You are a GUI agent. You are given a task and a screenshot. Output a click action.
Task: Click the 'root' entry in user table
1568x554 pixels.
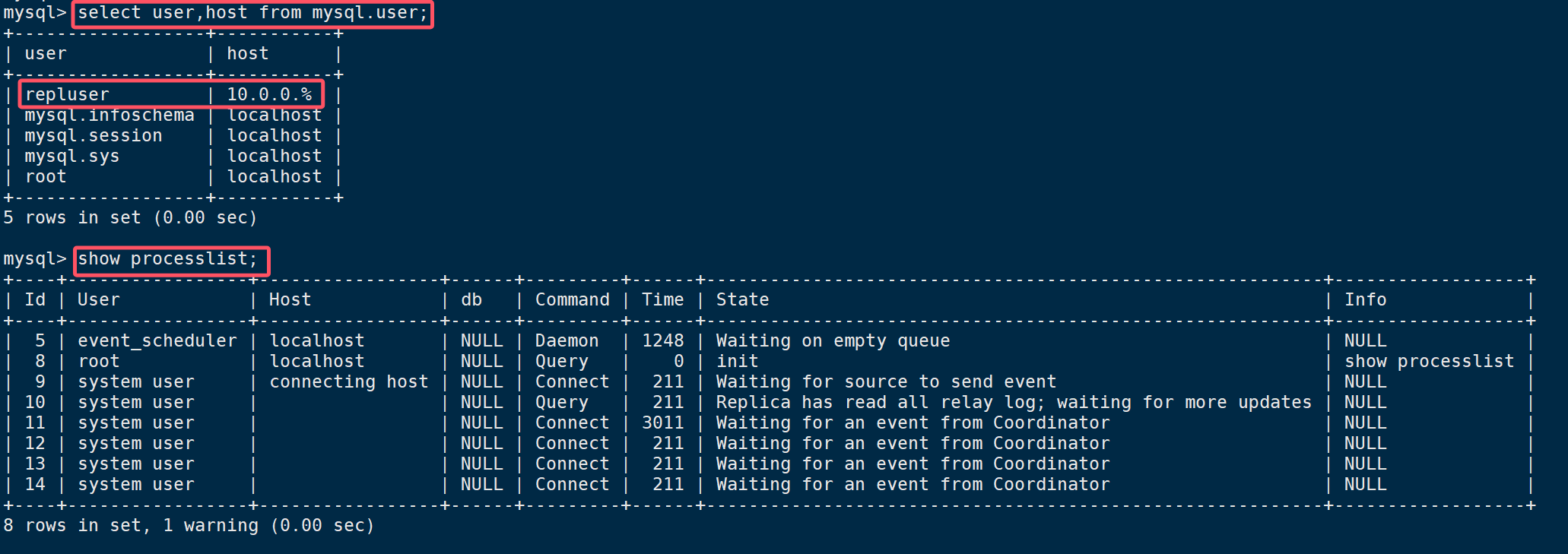(x=46, y=177)
